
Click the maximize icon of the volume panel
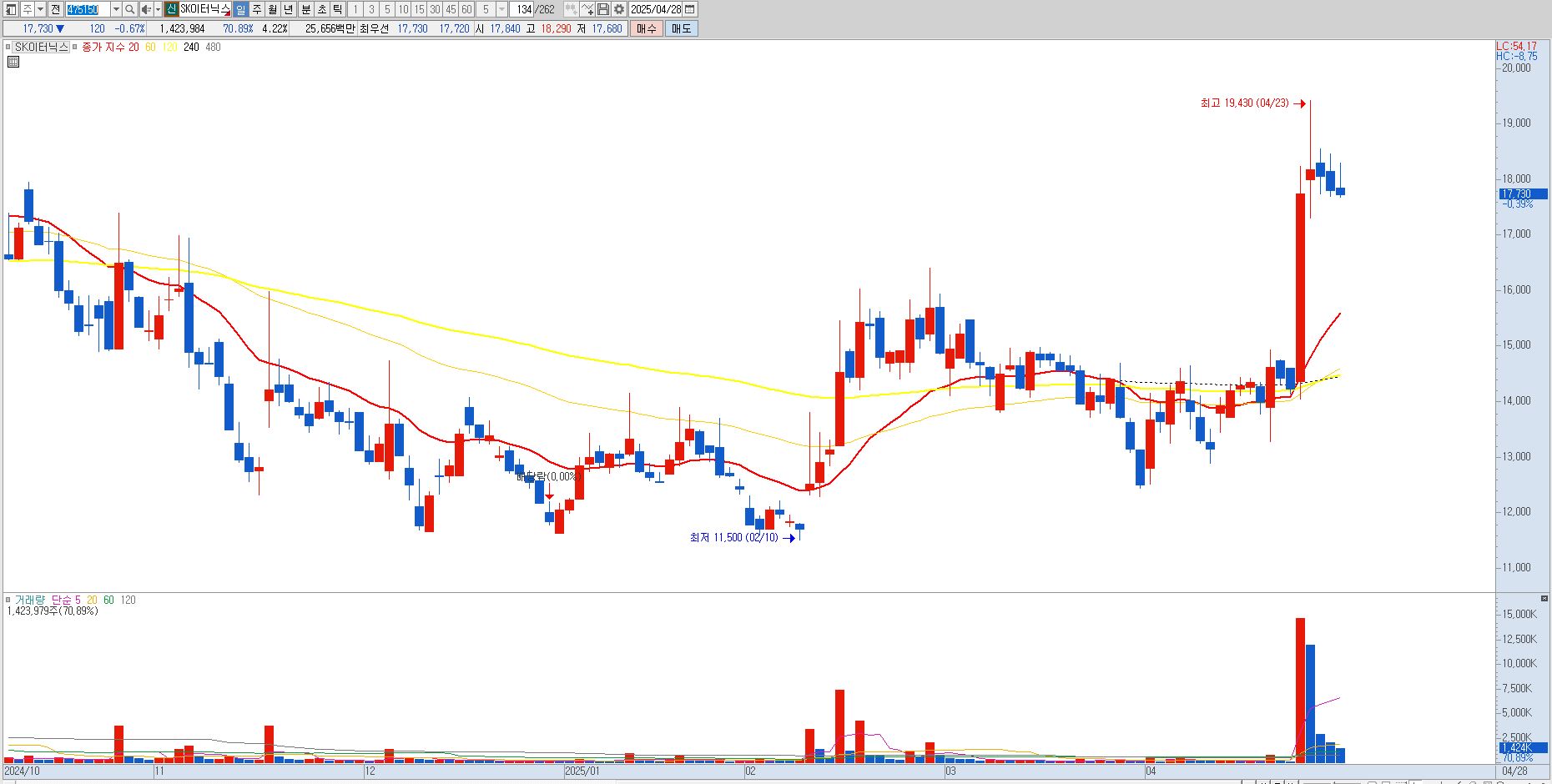(1544, 598)
